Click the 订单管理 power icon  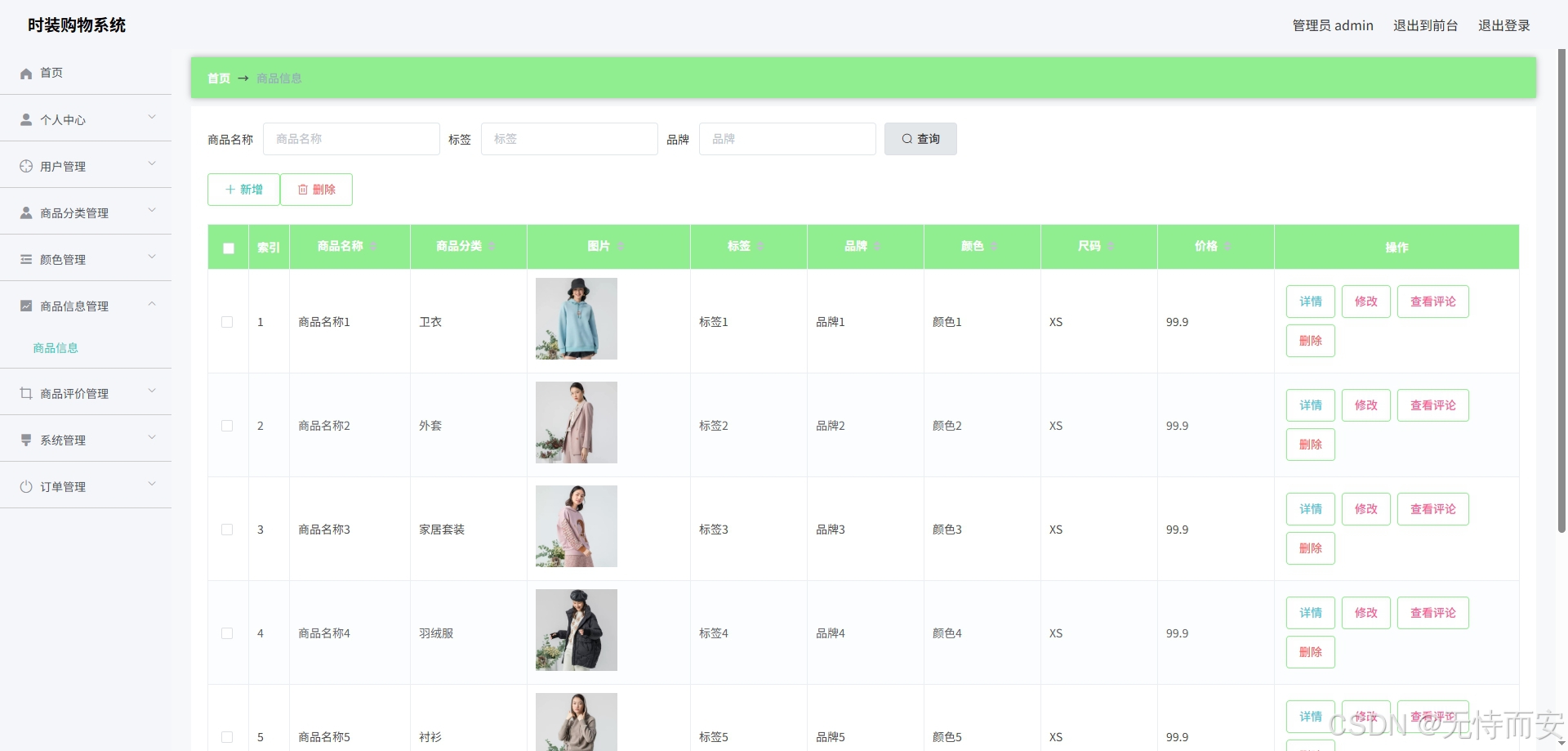pos(26,486)
